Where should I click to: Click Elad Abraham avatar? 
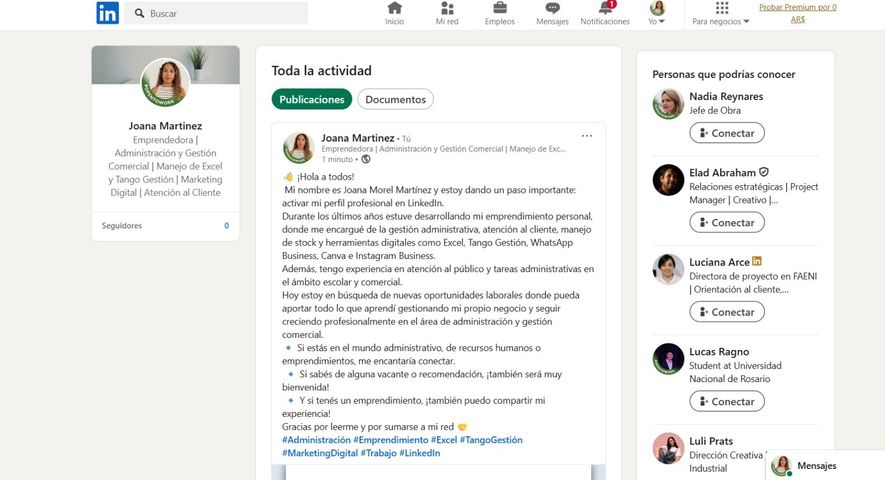point(668,180)
